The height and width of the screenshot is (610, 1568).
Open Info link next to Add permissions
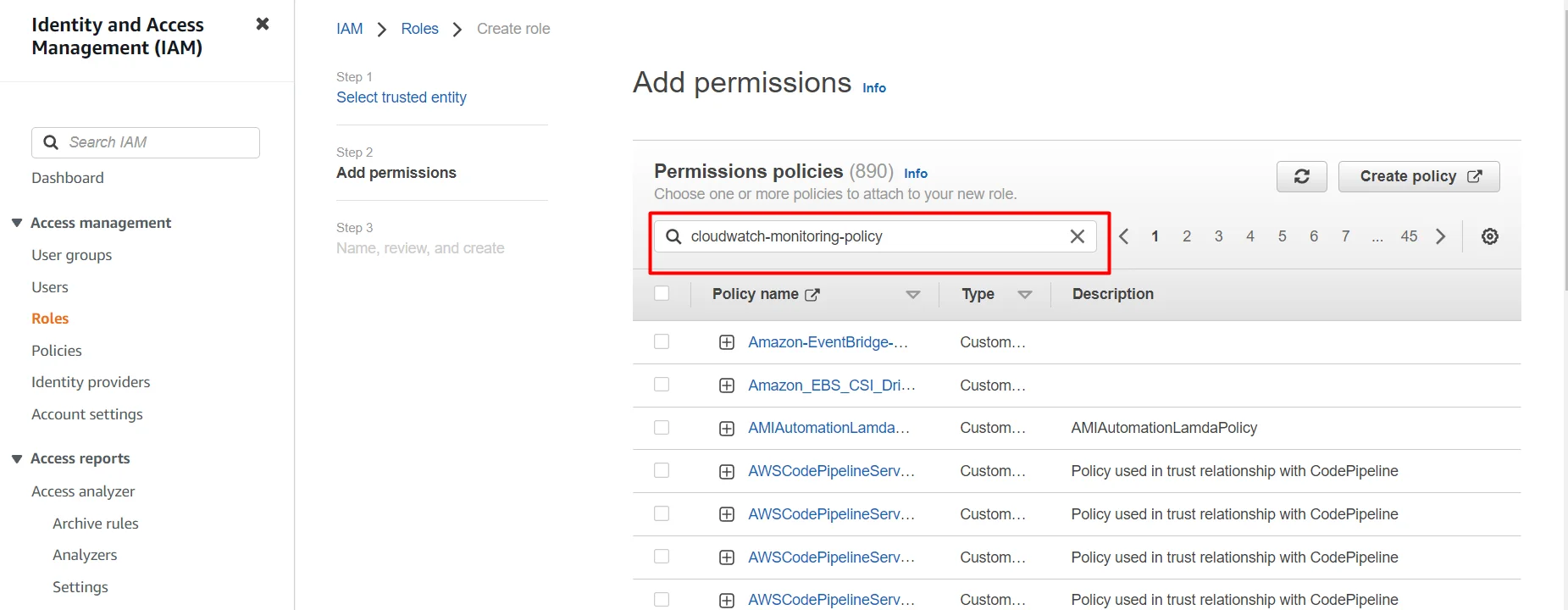point(874,87)
